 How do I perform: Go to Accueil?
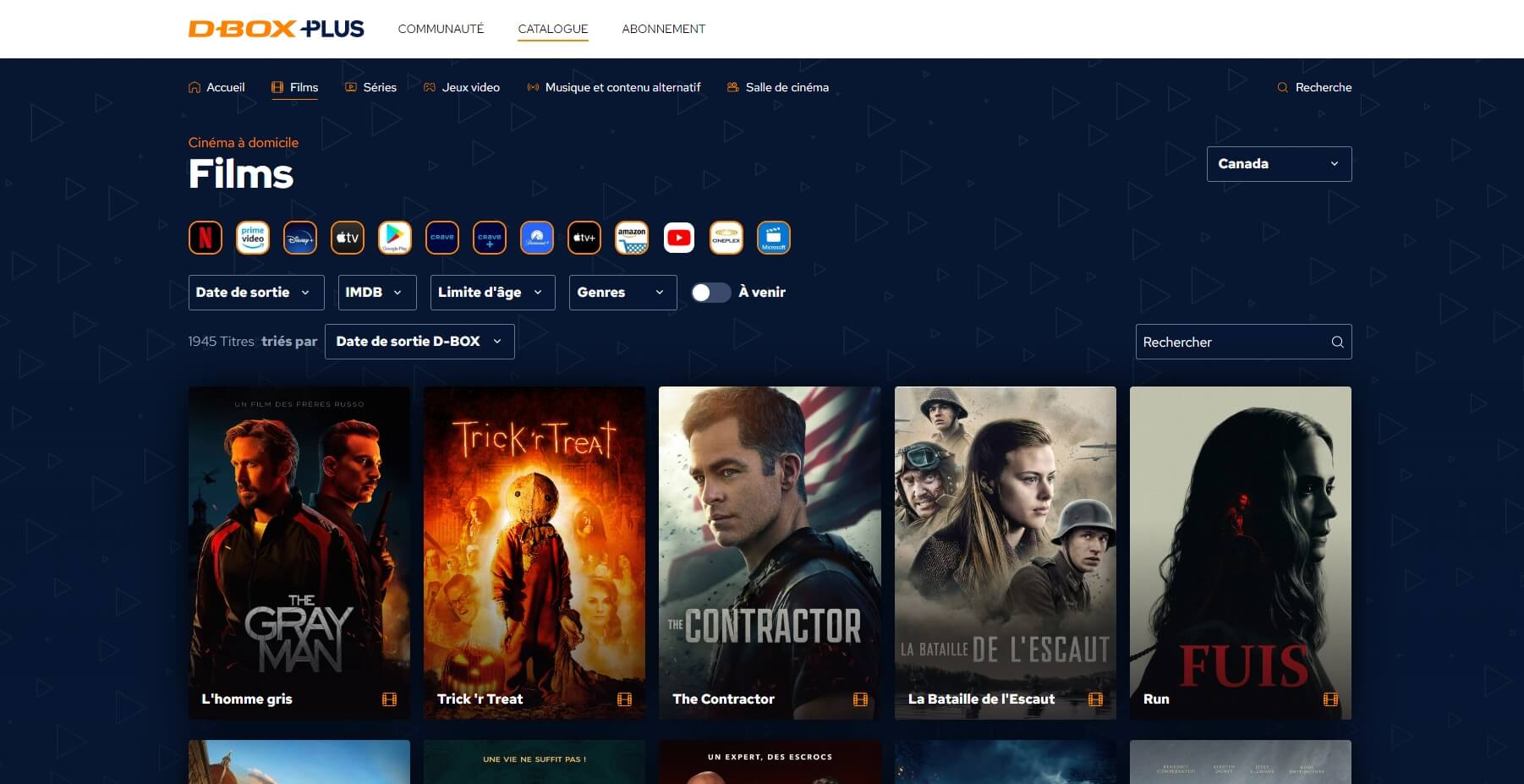pyautogui.click(x=217, y=87)
